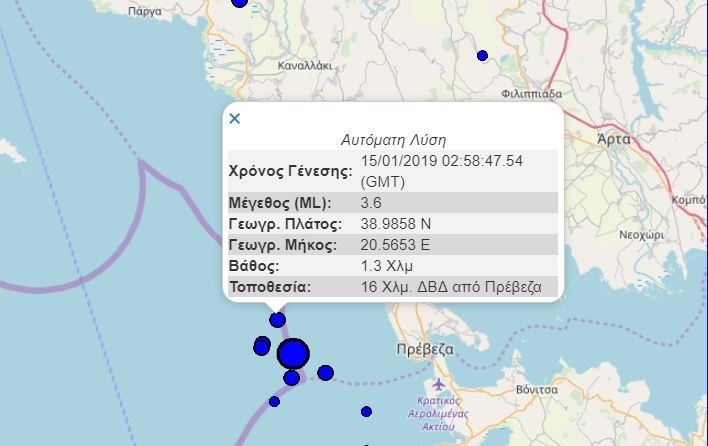Click the blue marker nearest to Πρέβεζα
The width and height of the screenshot is (708, 446).
325,373
